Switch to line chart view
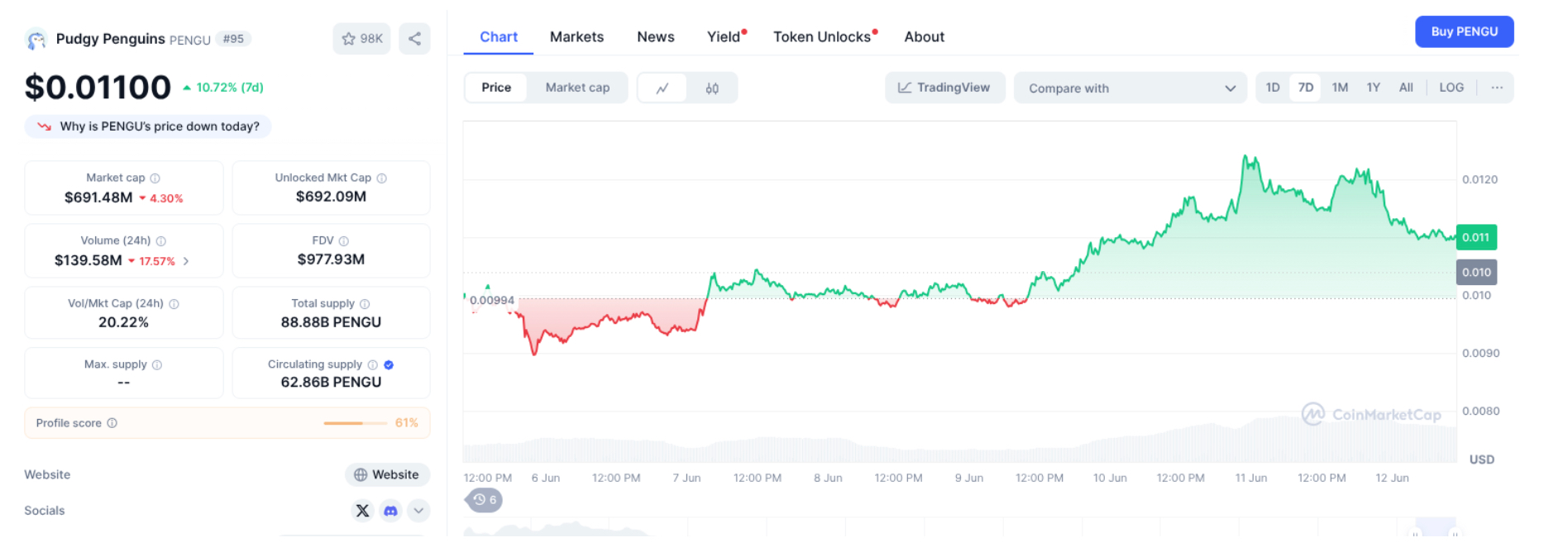This screenshot has width=1568, height=552. point(662,88)
